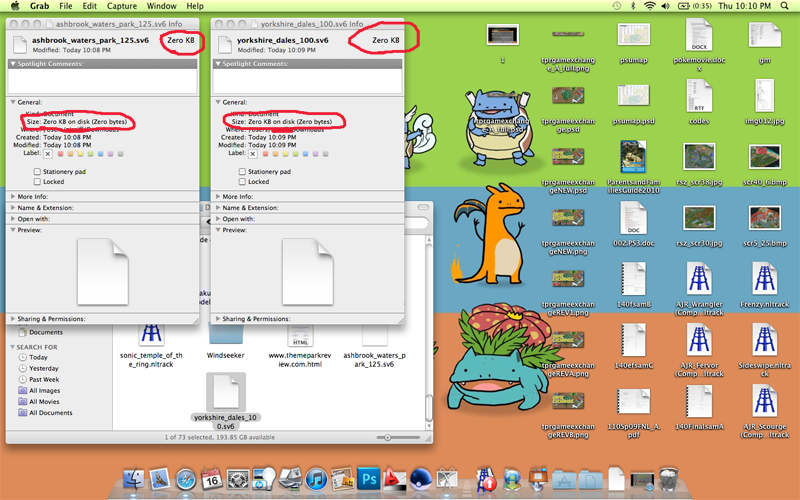Lock the yorkshire_dales_100.sv6 file

tap(242, 182)
